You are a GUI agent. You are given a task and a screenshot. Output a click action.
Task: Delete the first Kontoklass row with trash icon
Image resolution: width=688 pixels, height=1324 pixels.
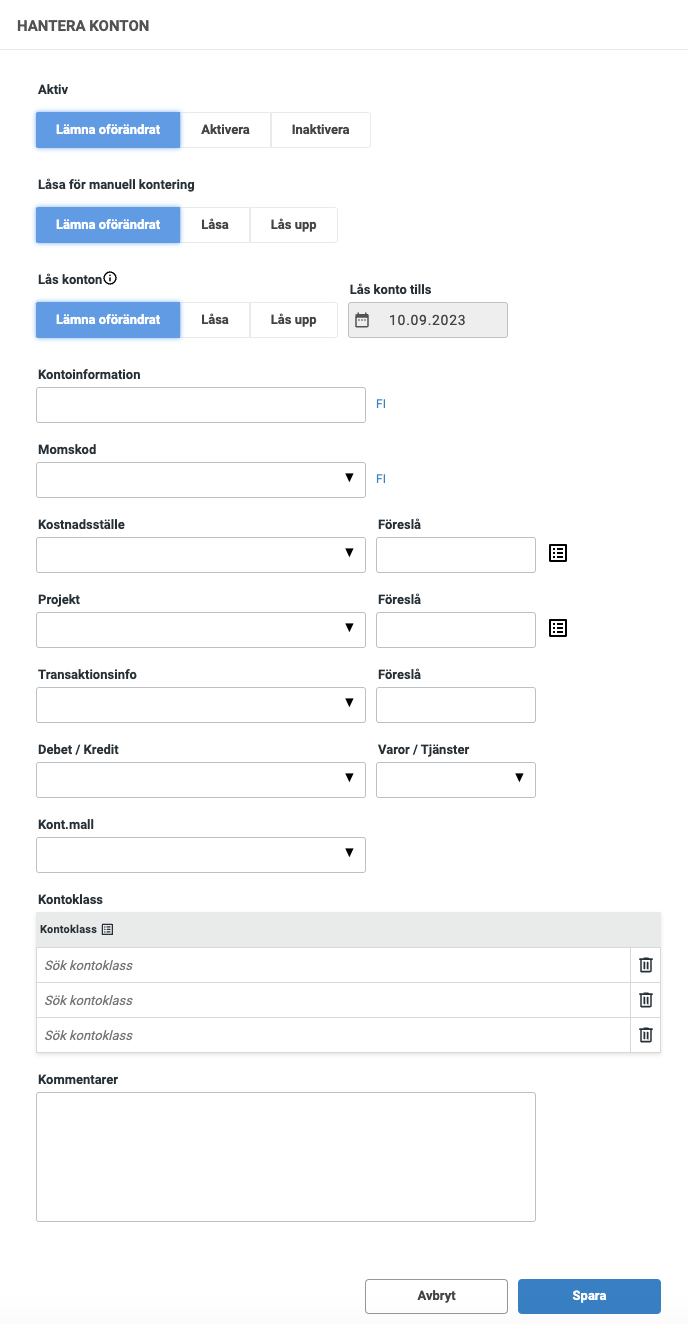click(646, 965)
